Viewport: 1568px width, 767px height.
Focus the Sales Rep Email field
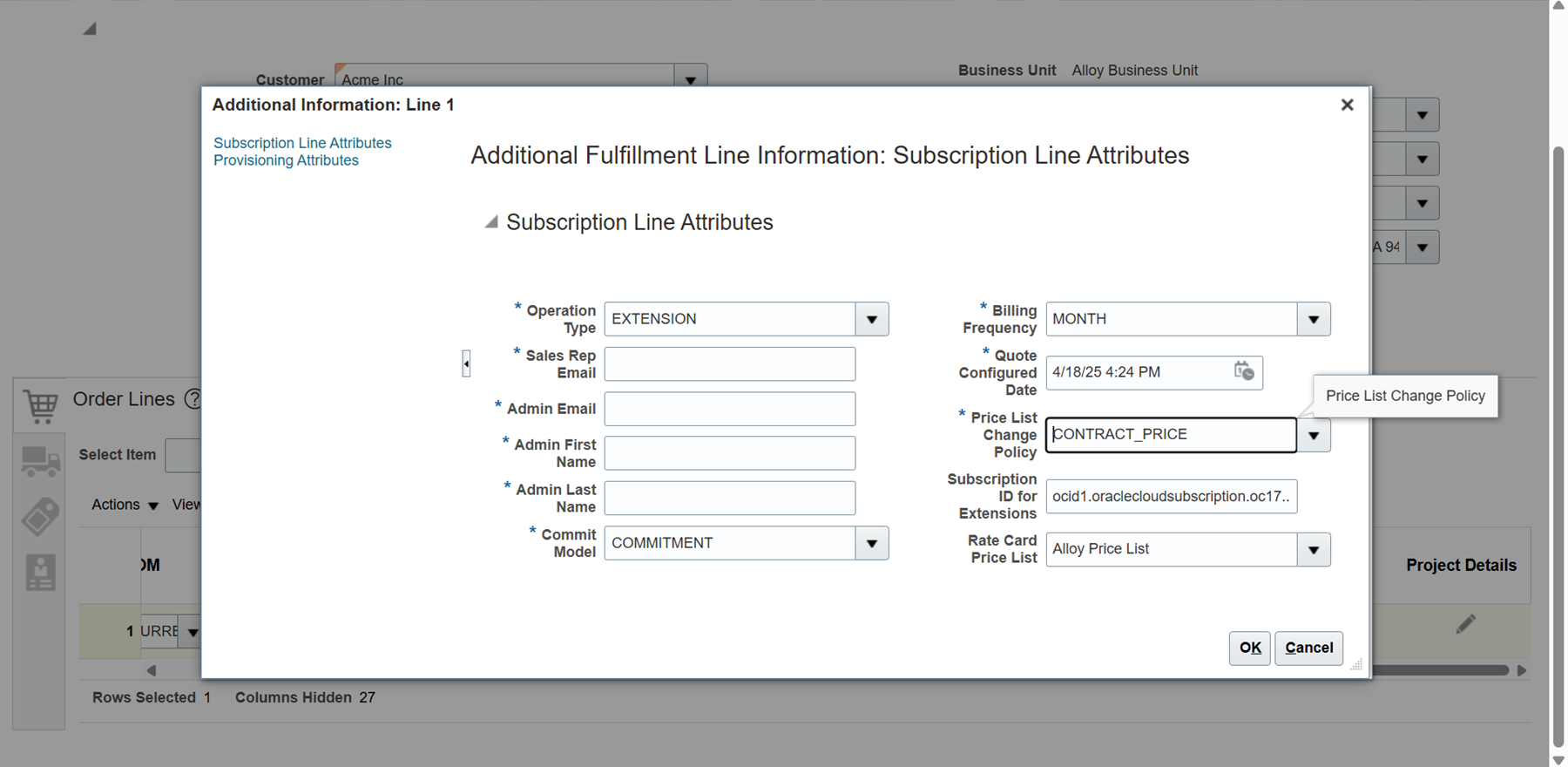pos(730,363)
